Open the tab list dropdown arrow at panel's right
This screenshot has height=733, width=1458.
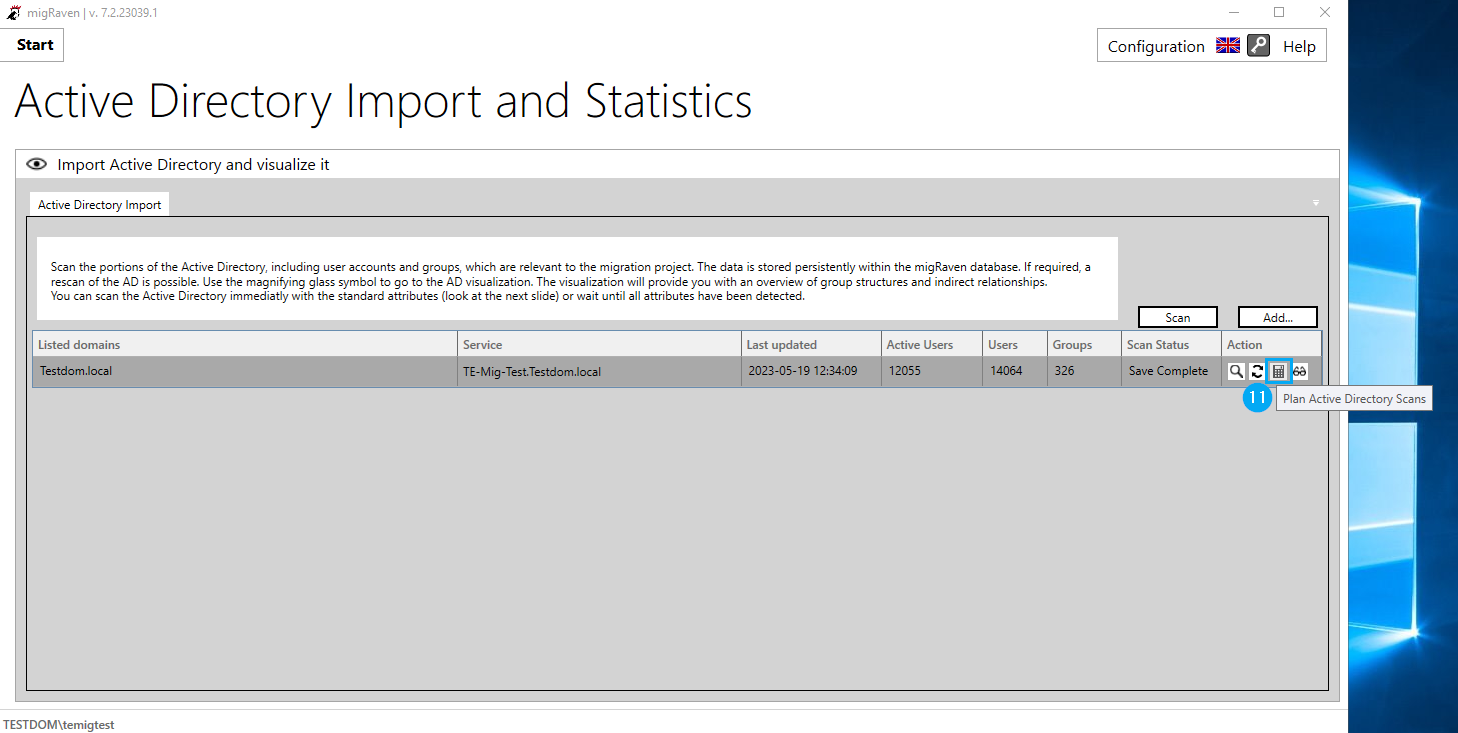(1316, 203)
